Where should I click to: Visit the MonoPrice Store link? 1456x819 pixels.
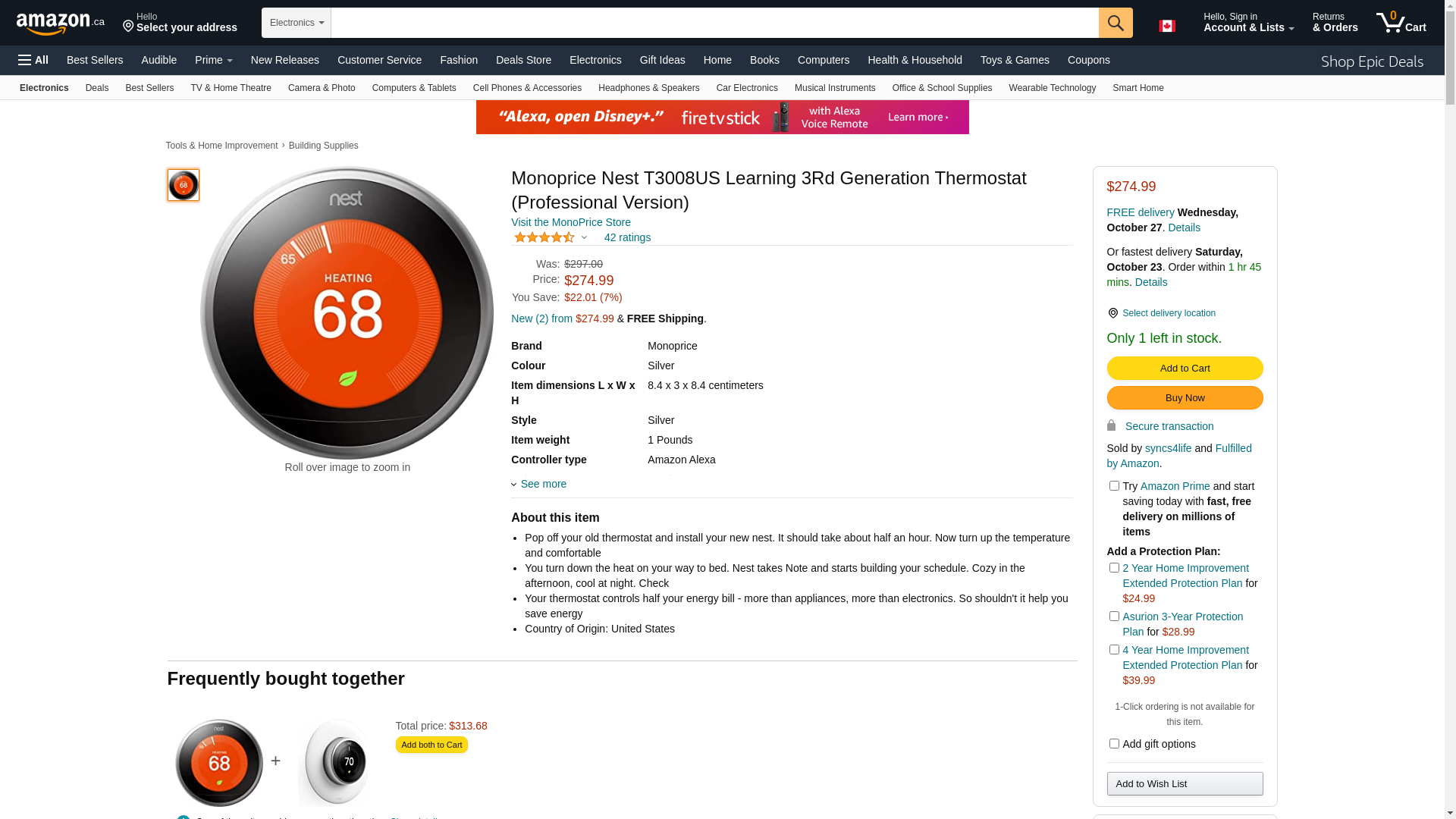click(x=570, y=222)
